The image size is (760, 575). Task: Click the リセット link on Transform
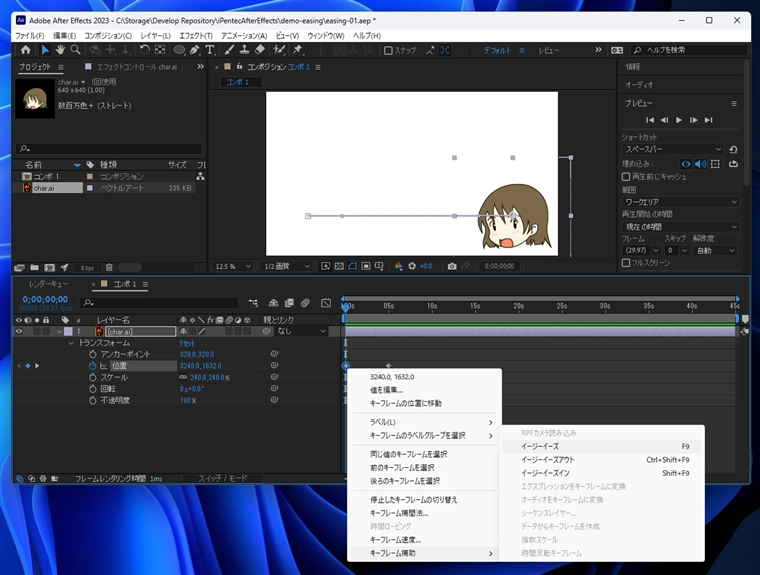[187, 343]
